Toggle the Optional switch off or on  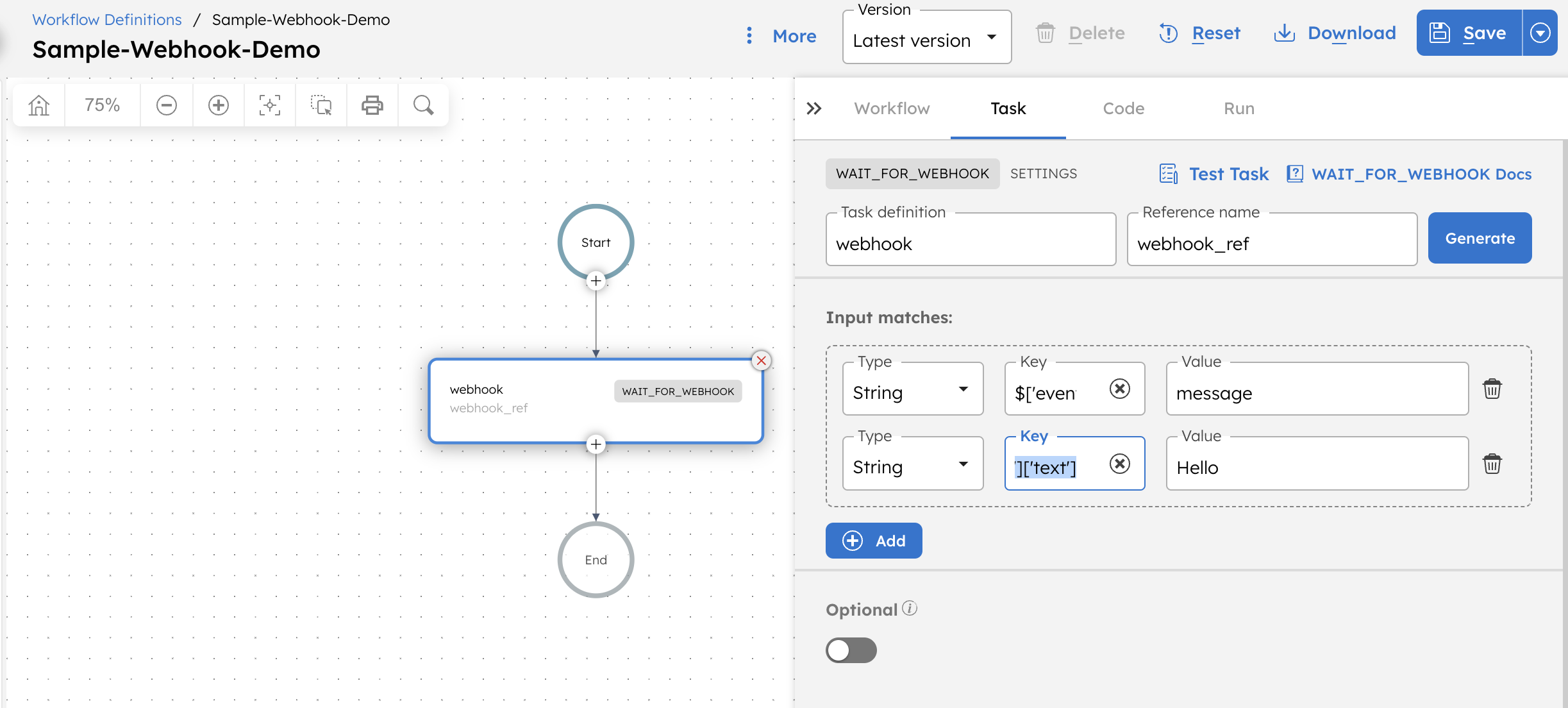coord(851,650)
